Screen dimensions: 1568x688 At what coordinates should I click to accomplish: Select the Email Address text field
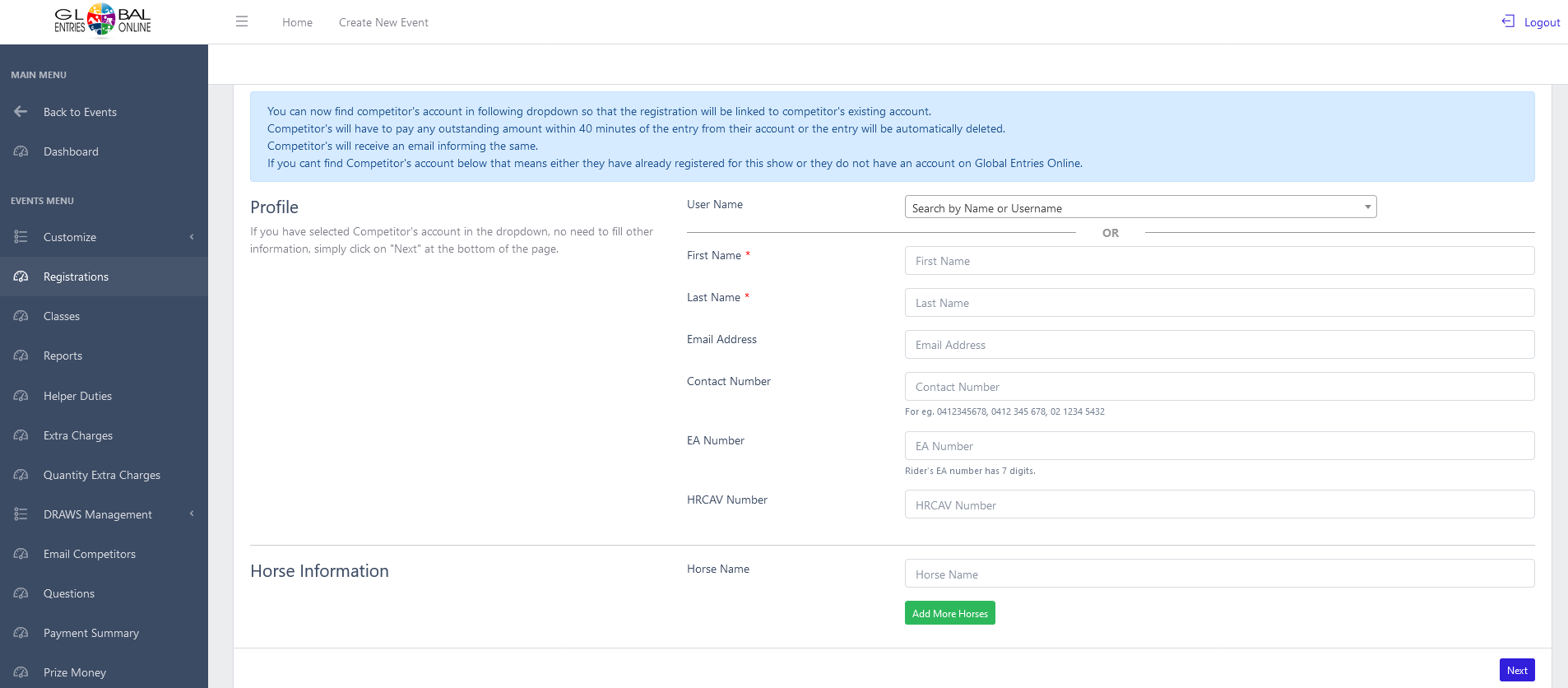1219,345
